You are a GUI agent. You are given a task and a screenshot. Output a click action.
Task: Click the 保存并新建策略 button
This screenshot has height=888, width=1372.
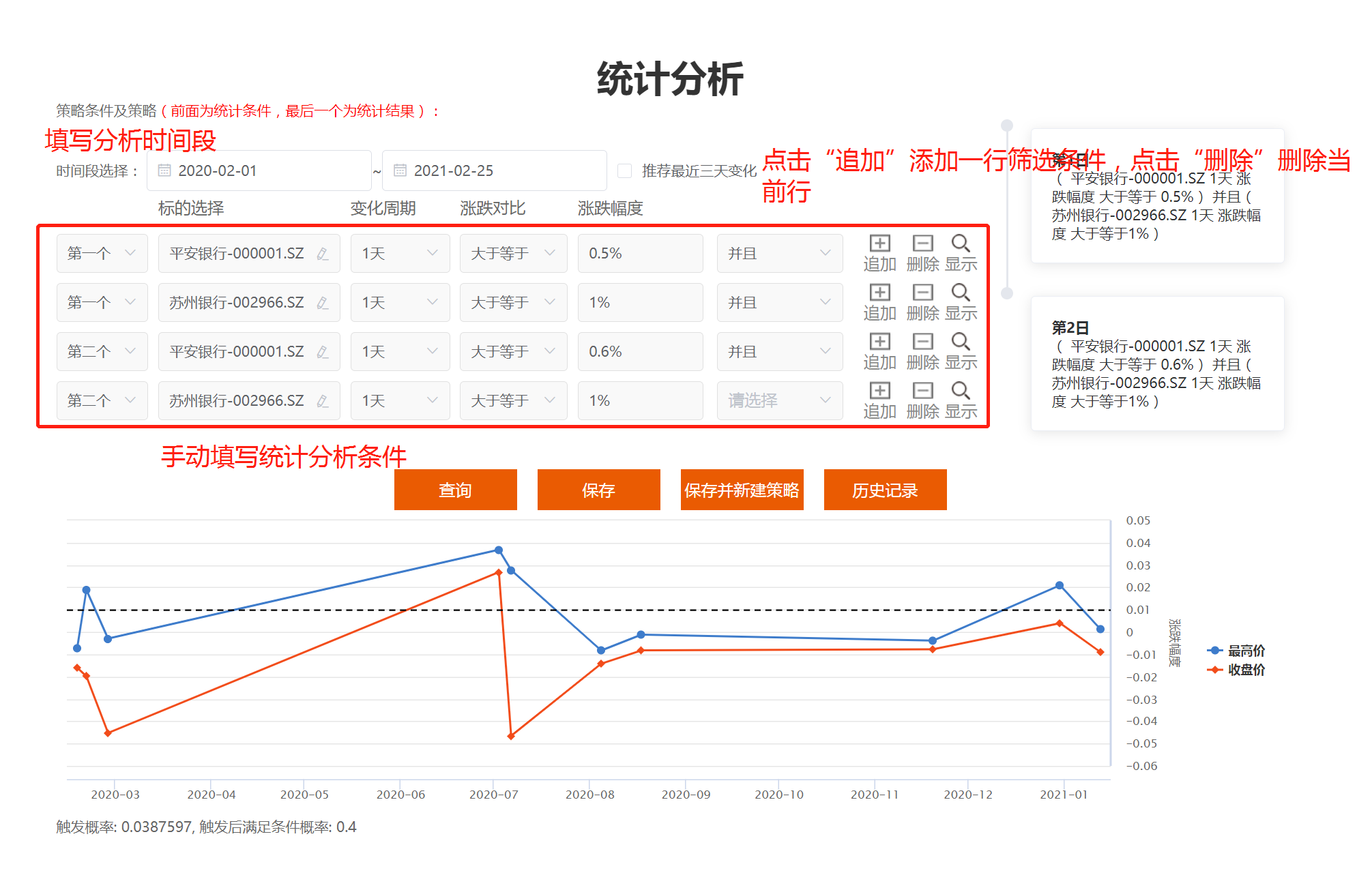pos(742,490)
